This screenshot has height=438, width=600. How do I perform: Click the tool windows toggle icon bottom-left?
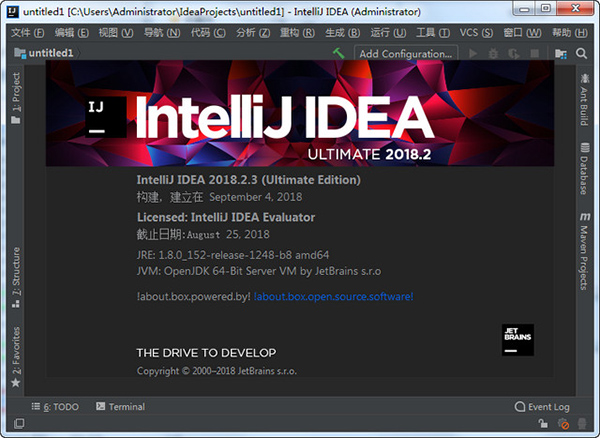pos(19,423)
